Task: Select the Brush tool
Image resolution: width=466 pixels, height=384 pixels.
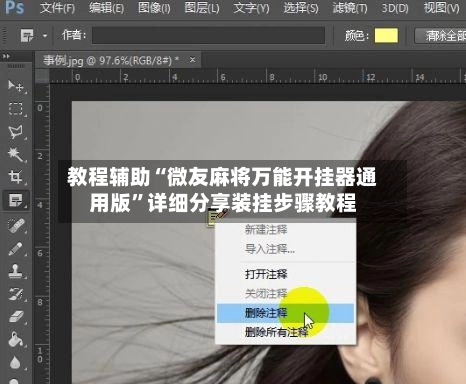Action: tap(16, 249)
